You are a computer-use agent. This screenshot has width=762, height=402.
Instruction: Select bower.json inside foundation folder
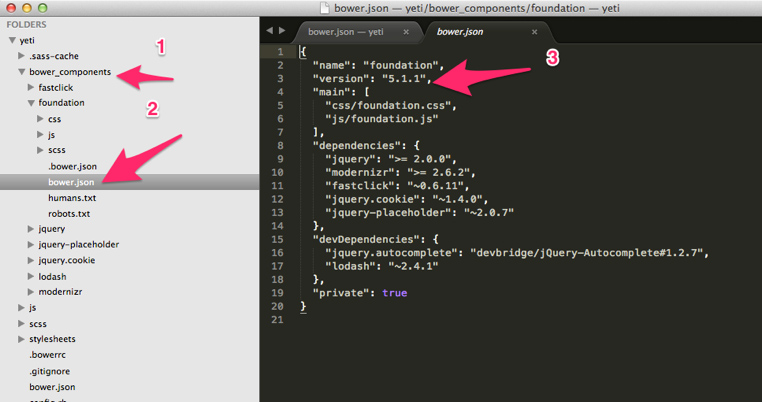pyautogui.click(x=71, y=182)
